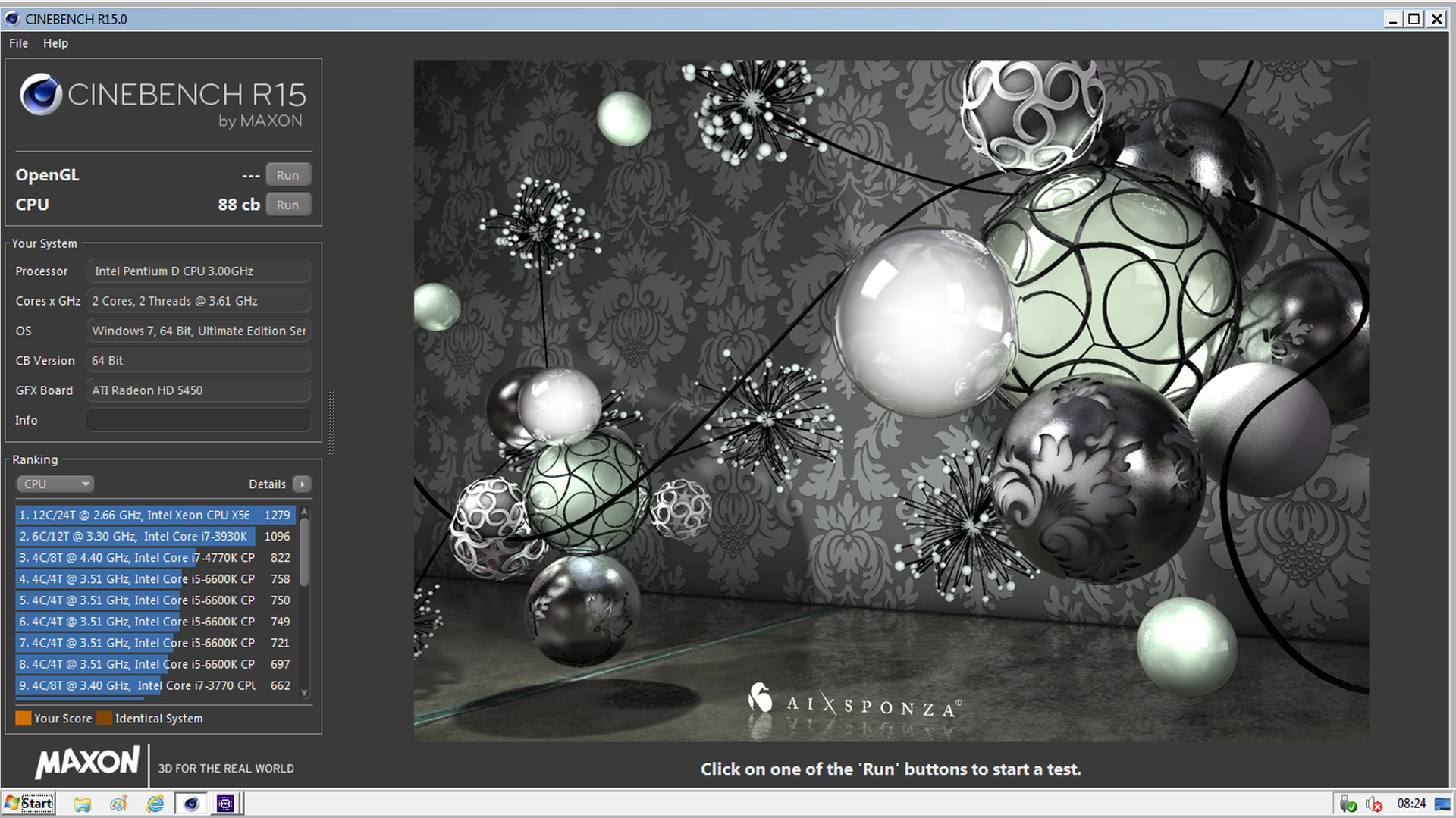Select ranking row 1 Xeon X5650 1279

click(x=155, y=515)
